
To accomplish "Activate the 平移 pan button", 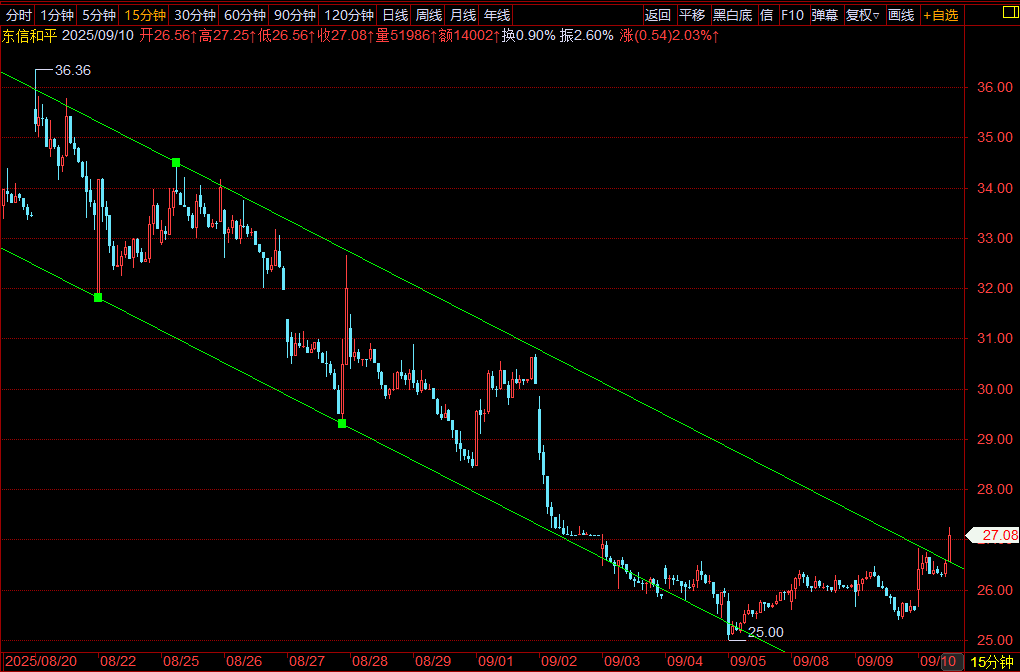I will tap(691, 15).
